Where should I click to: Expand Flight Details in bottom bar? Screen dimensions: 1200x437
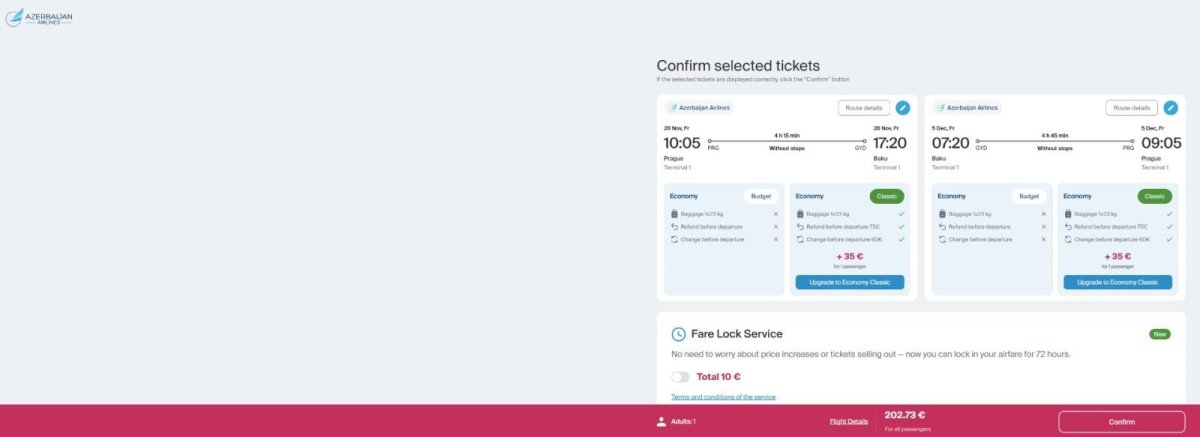point(849,421)
